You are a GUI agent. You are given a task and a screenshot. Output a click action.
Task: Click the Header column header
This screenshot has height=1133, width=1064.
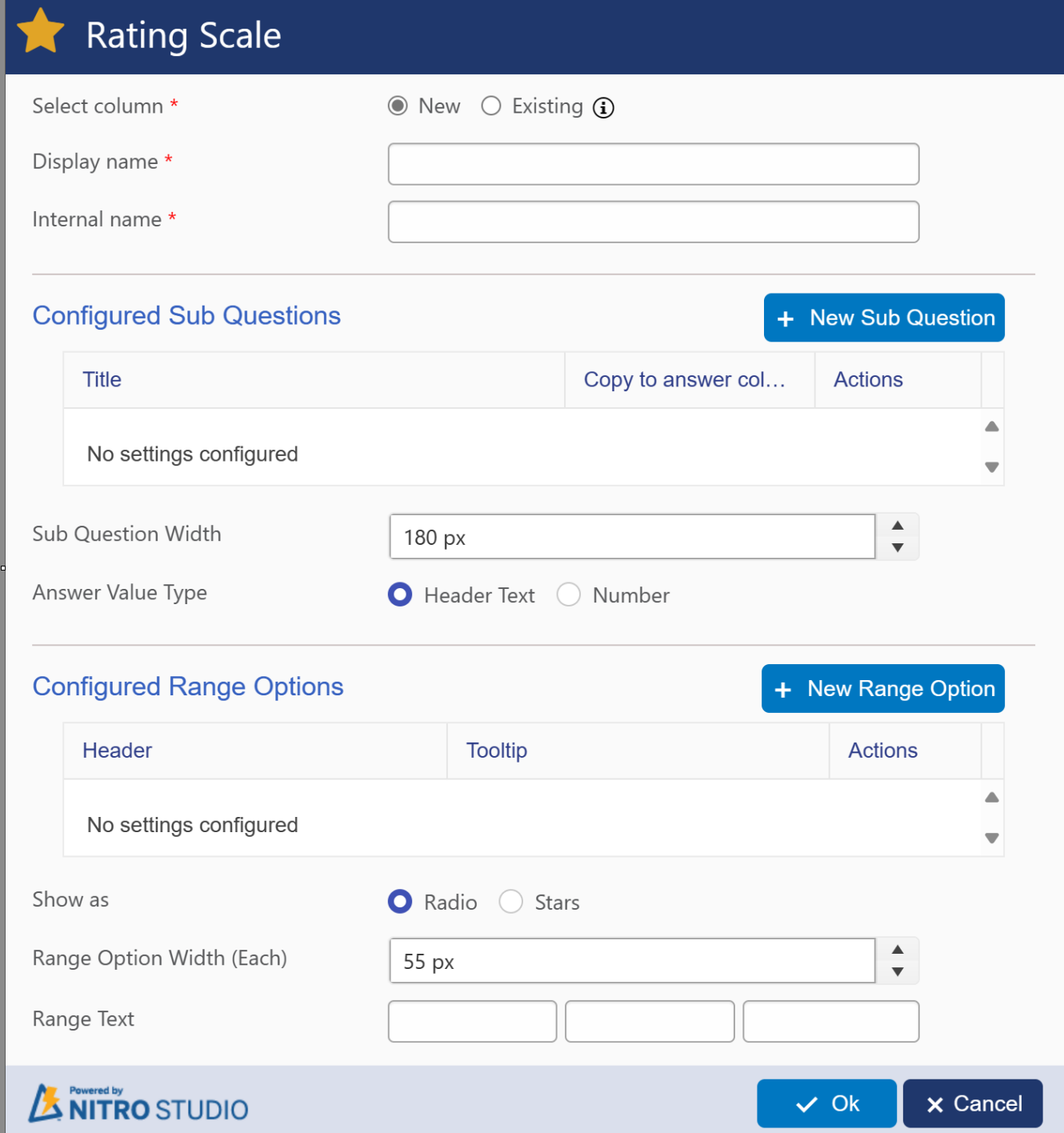click(x=254, y=751)
